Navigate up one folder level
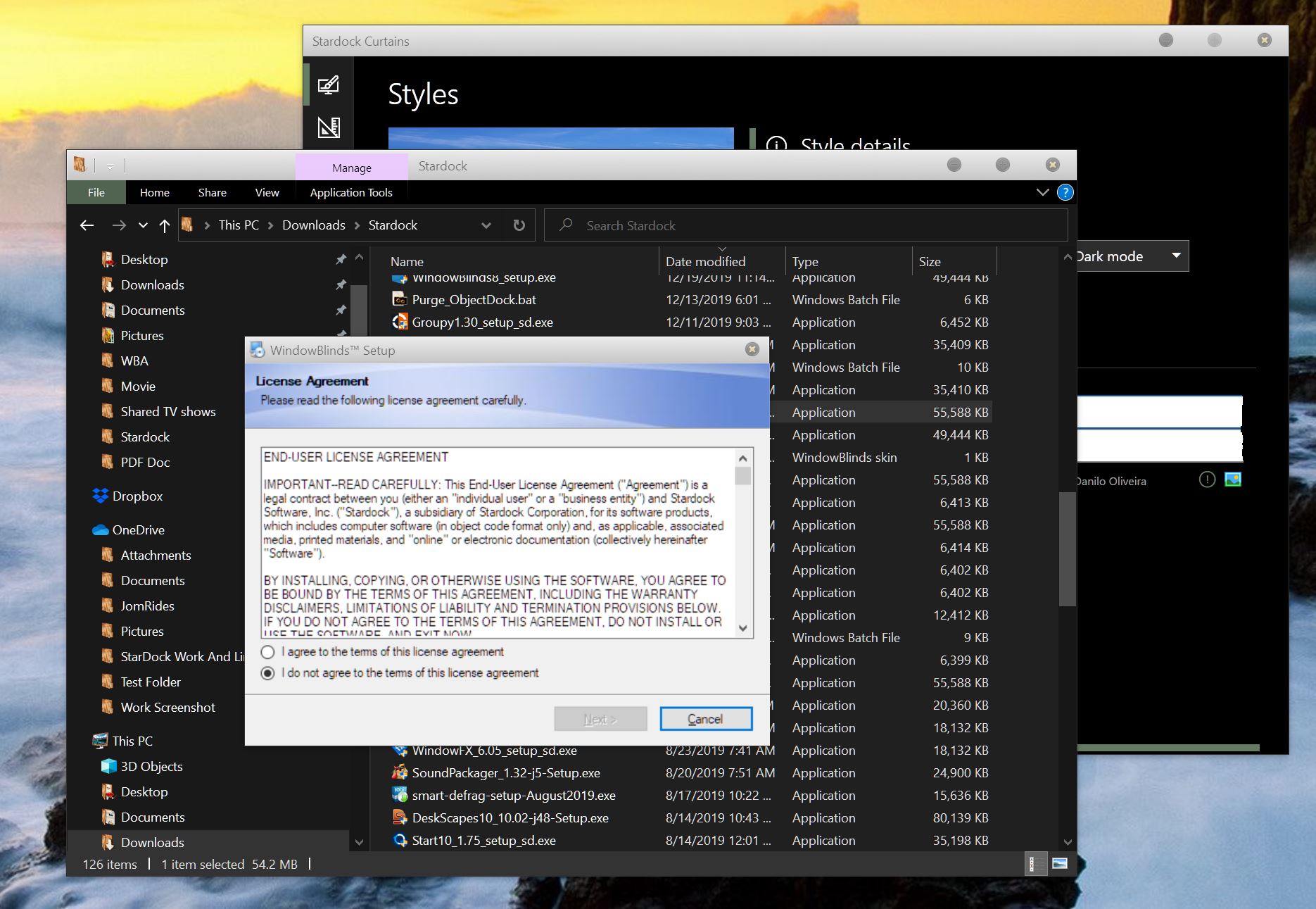This screenshot has width=1316, height=909. pos(165,225)
